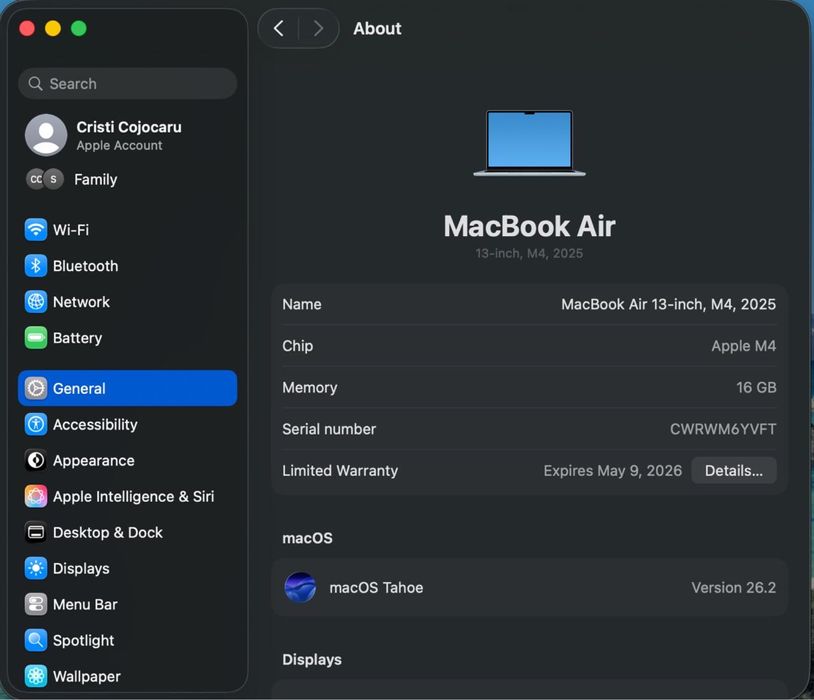Go forward with the right chevron
The height and width of the screenshot is (700, 814).
318,29
